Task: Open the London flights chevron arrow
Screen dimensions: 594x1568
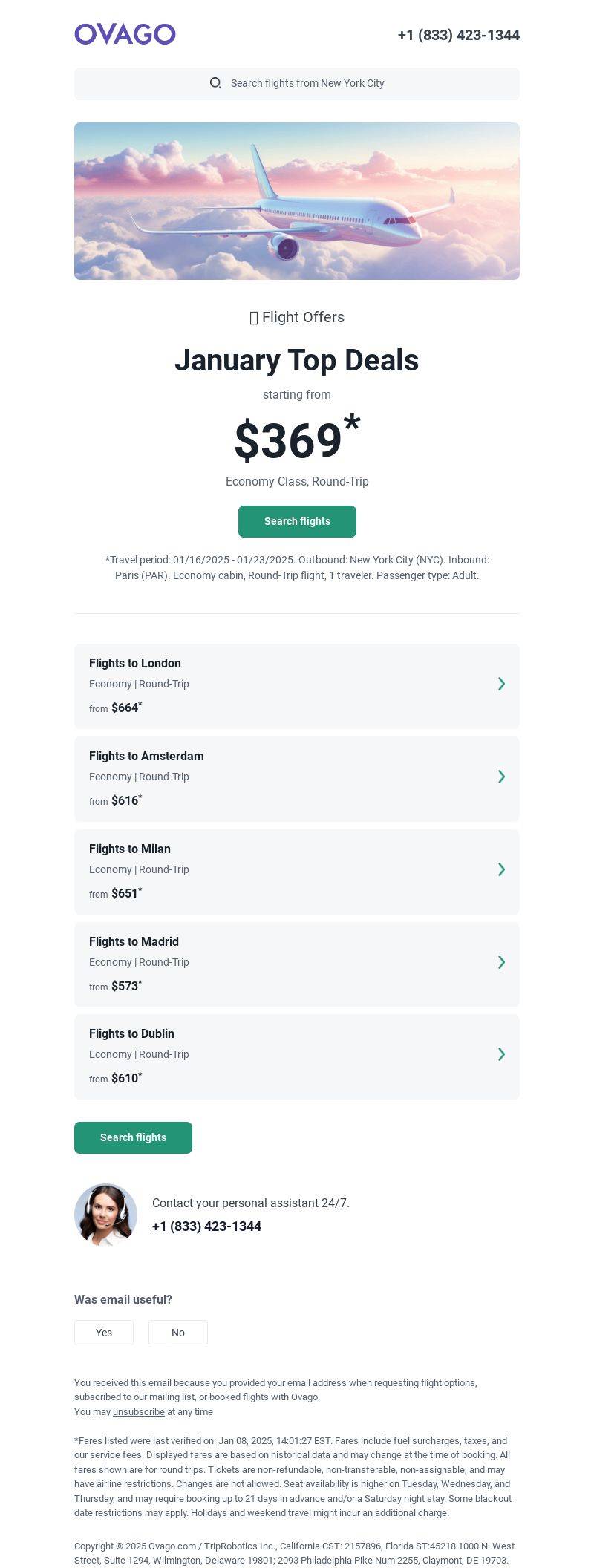Action: point(501,684)
